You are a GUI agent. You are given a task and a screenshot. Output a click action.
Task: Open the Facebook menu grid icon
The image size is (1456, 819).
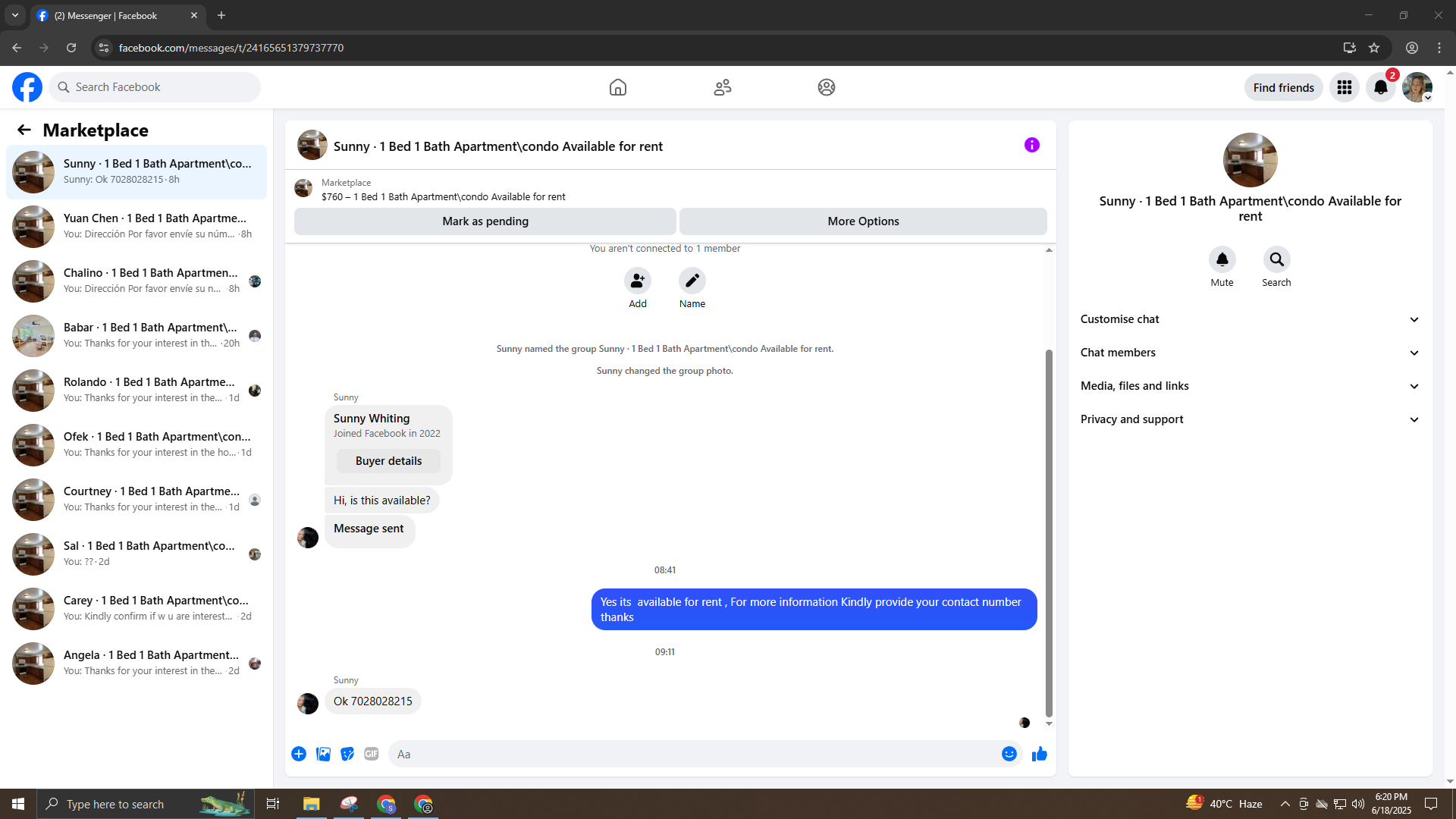(x=1345, y=87)
